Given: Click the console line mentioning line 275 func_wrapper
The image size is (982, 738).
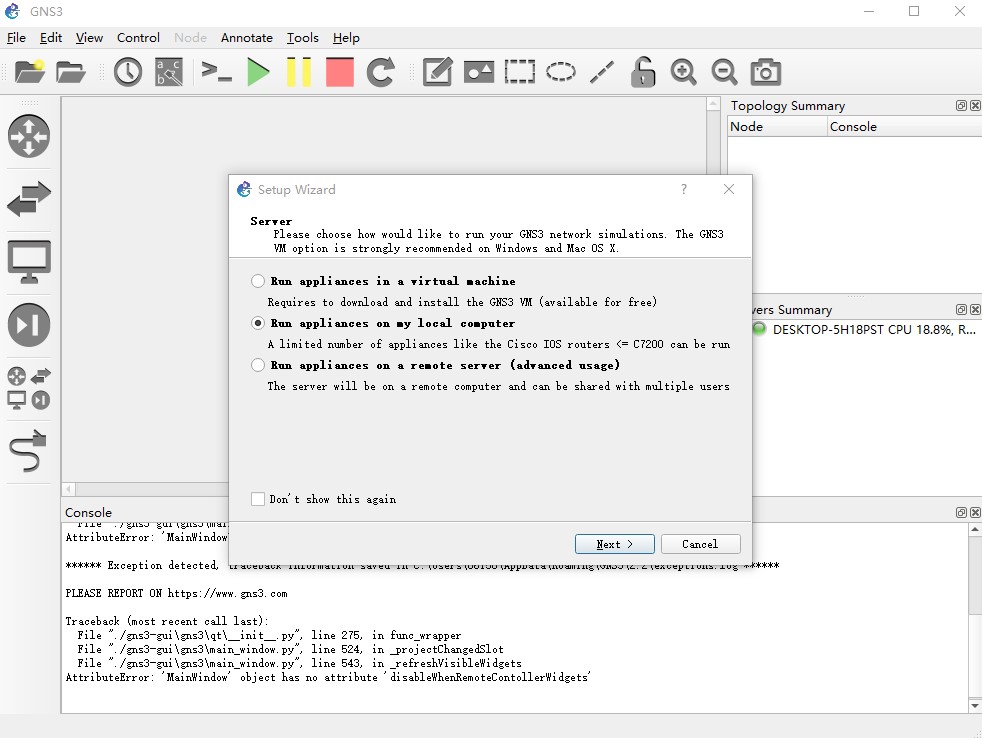Looking at the screenshot, I should [x=269, y=635].
